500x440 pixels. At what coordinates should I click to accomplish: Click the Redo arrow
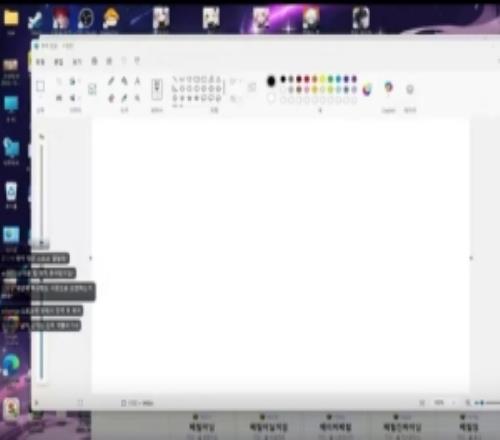point(137,61)
